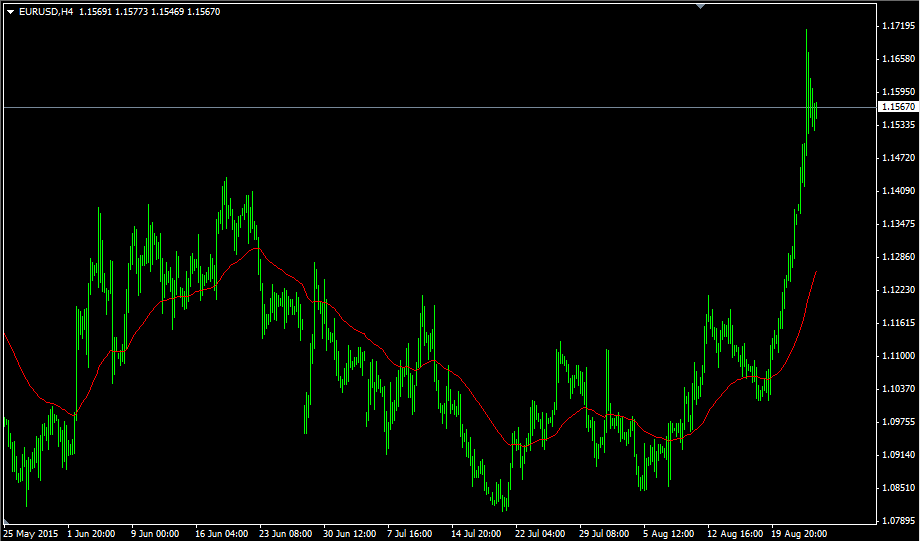Click the 1.09755 price axis label
The width and height of the screenshot is (920, 541).
pyautogui.click(x=898, y=422)
